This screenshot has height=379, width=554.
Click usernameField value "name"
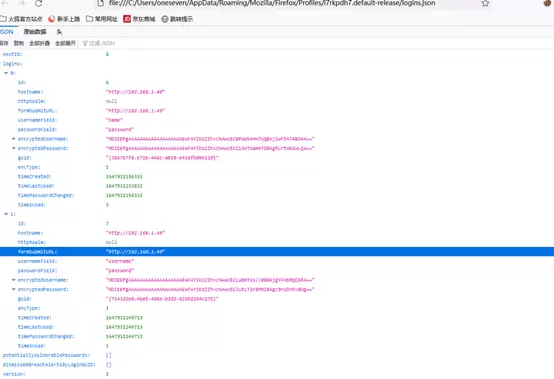[114, 120]
